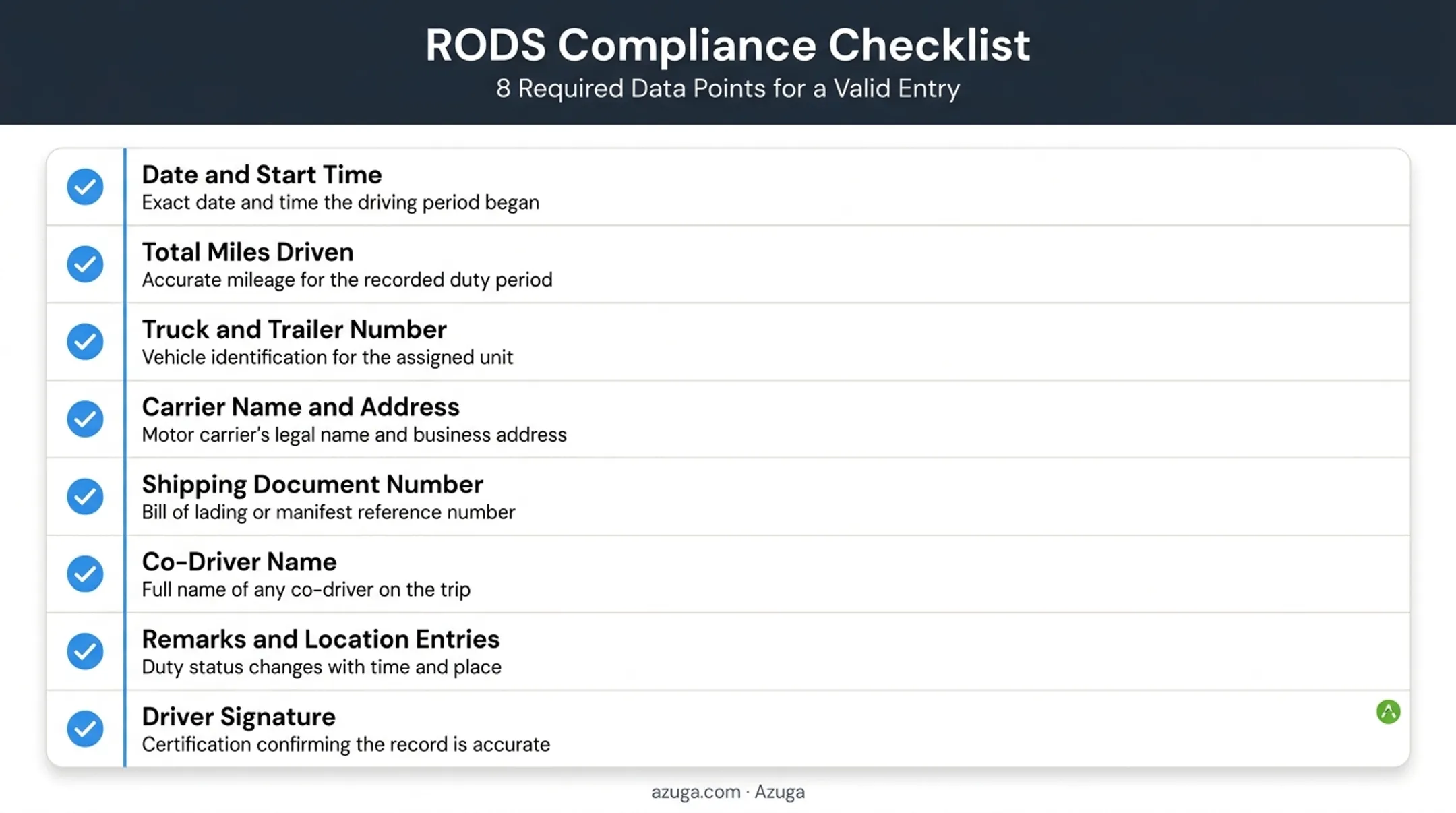This screenshot has height=813, width=1456.
Task: Select the 'Driver Signature' heading
Action: [238, 717]
